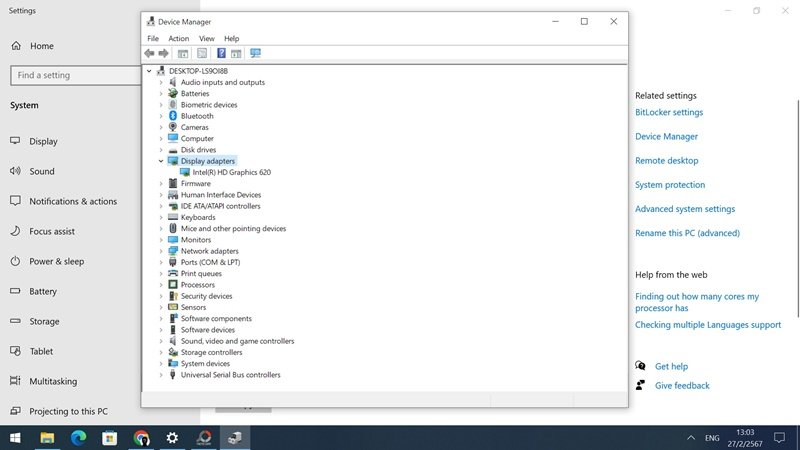Image resolution: width=800 pixels, height=450 pixels.
Task: Expand the Network adapters category
Action: click(x=161, y=251)
